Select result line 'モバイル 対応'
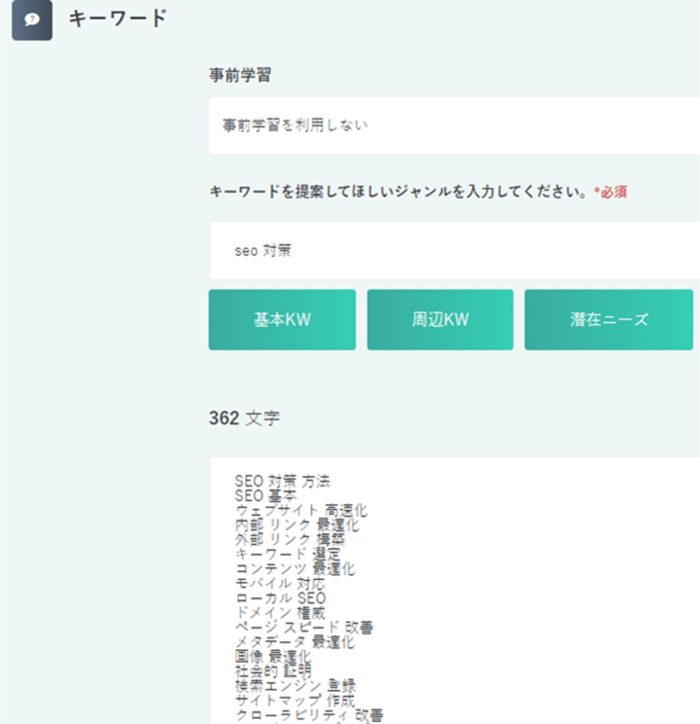This screenshot has width=700, height=724. (280, 583)
